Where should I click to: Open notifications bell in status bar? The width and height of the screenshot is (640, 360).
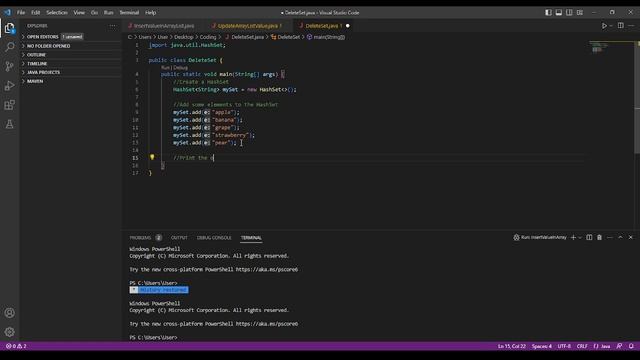[x=631, y=346]
